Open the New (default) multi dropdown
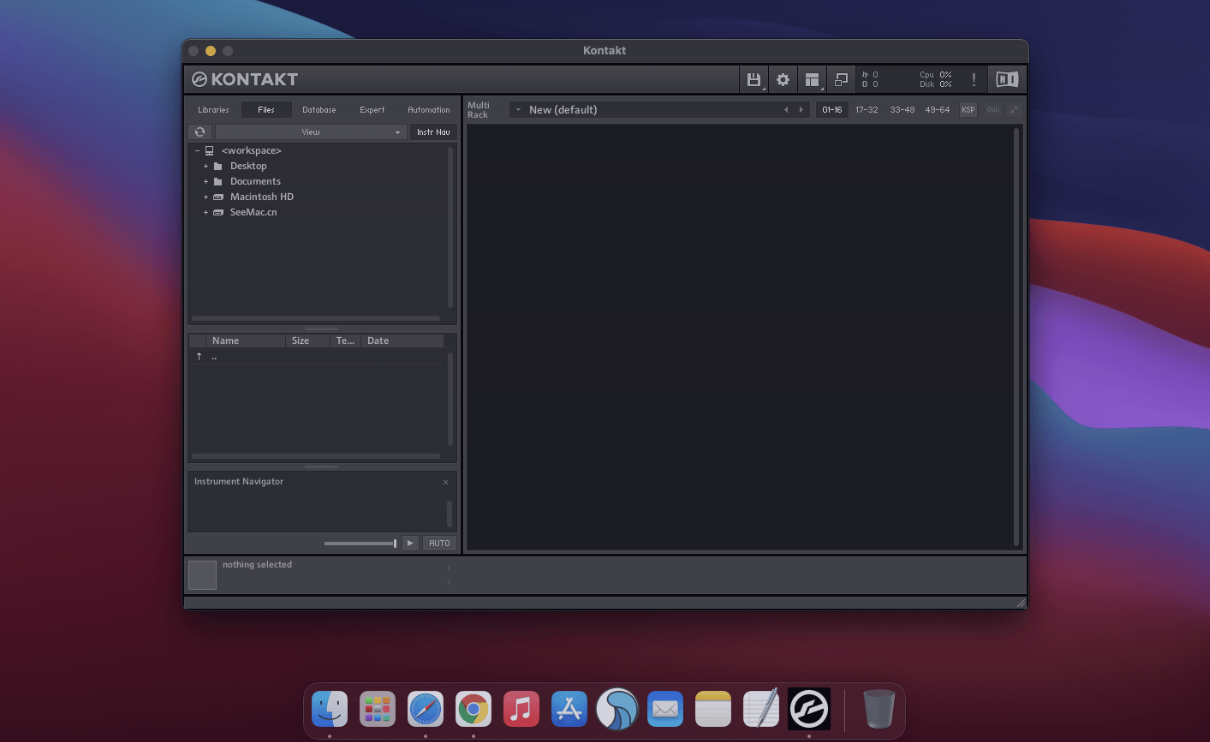This screenshot has width=1210, height=742. [x=518, y=109]
